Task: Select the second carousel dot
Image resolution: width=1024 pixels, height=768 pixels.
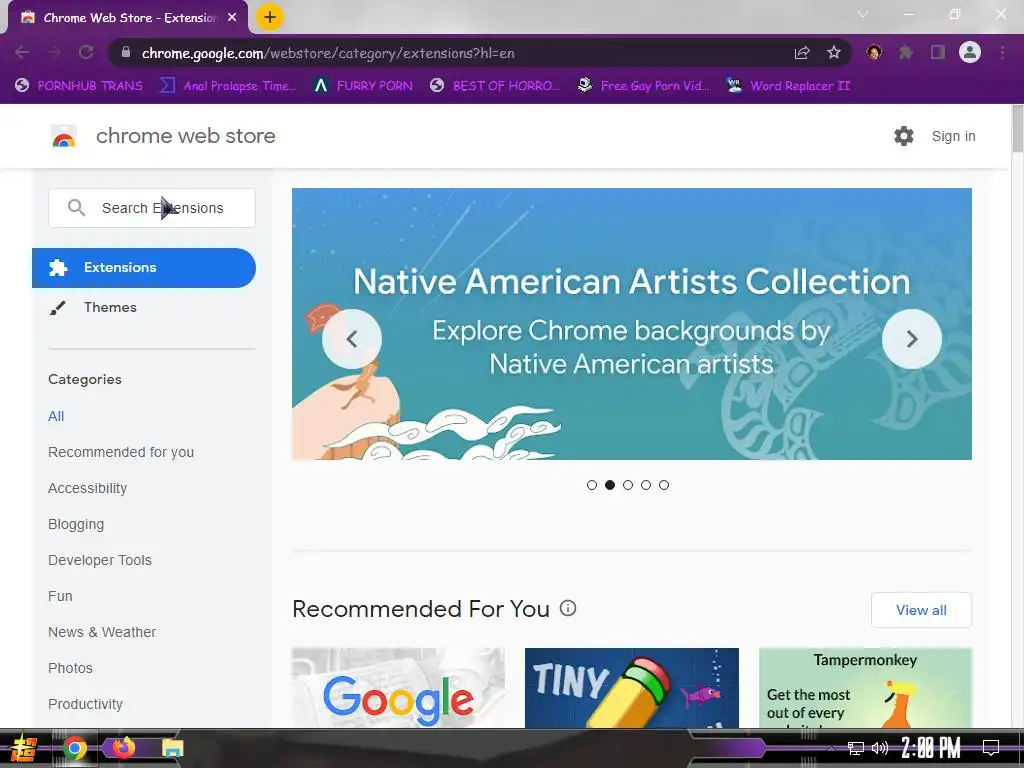Action: pyautogui.click(x=610, y=485)
